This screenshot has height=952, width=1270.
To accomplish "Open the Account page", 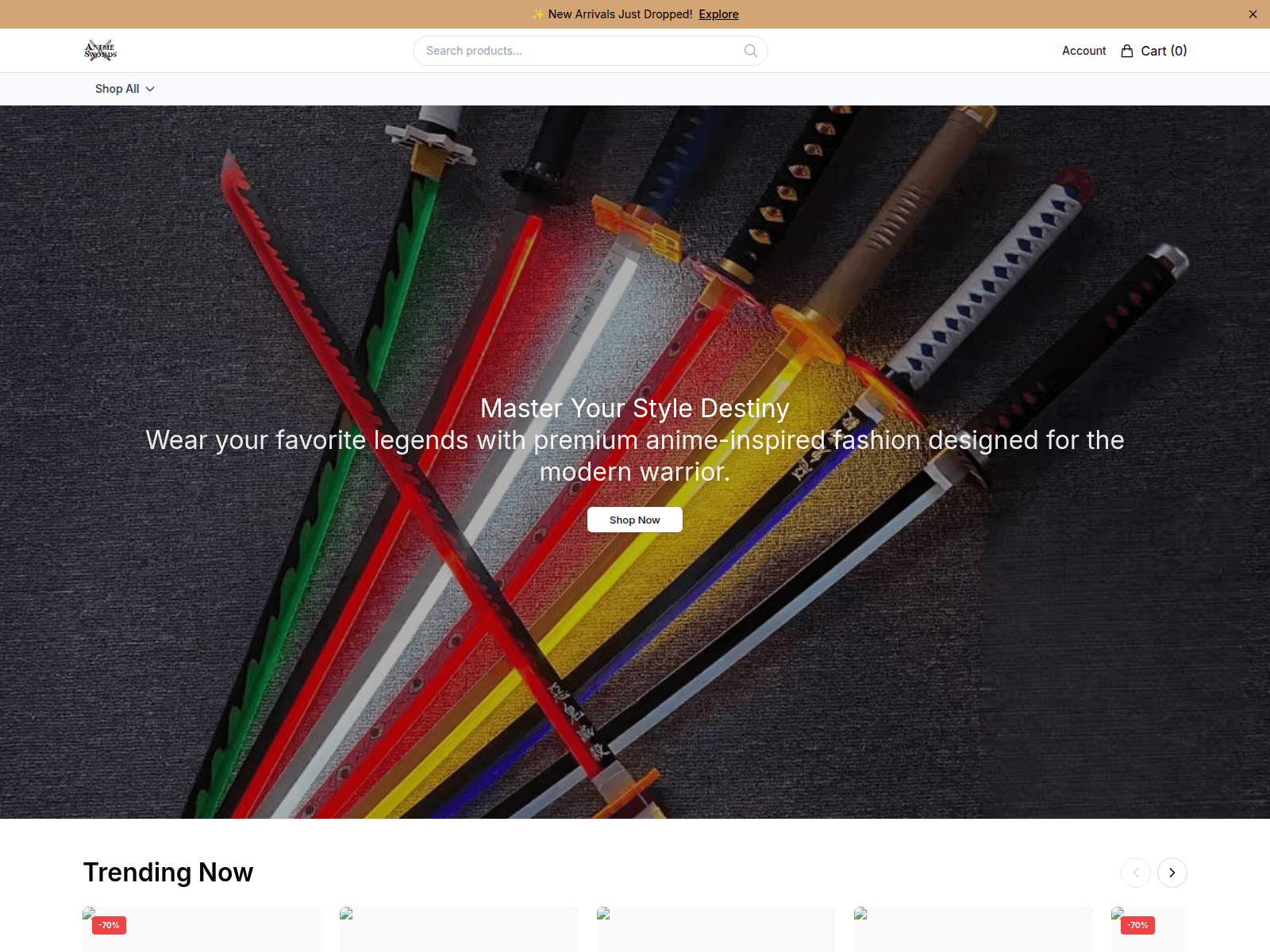I will coord(1083,51).
